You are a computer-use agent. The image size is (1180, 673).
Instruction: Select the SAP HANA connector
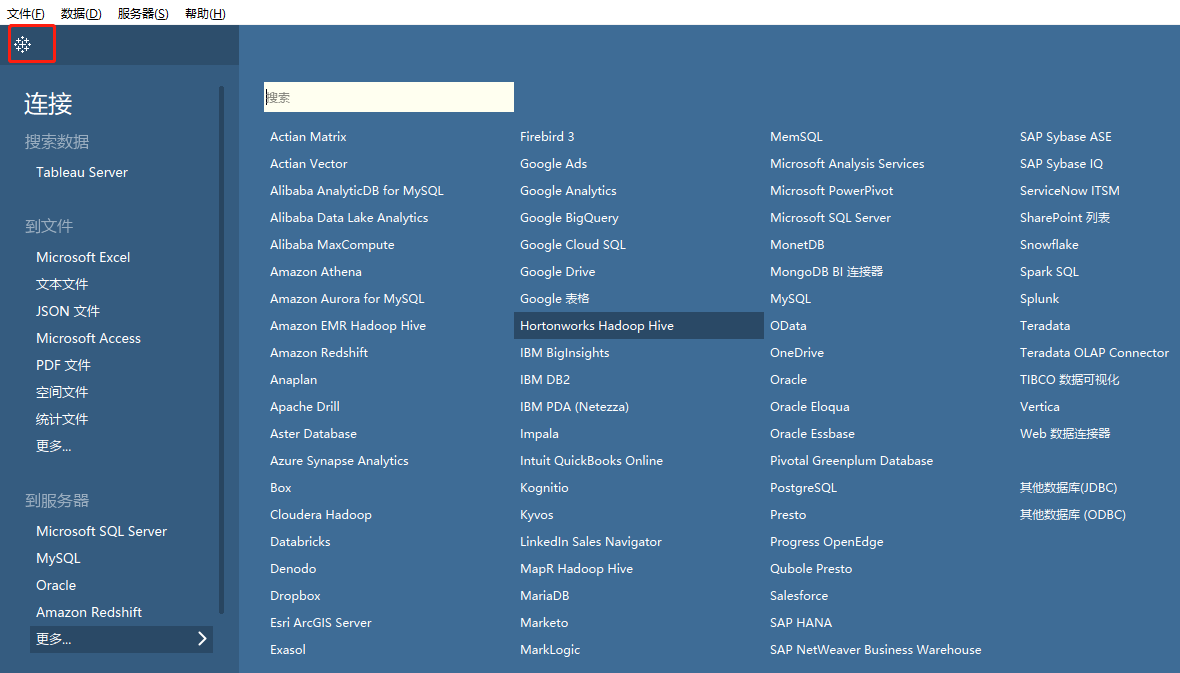801,623
